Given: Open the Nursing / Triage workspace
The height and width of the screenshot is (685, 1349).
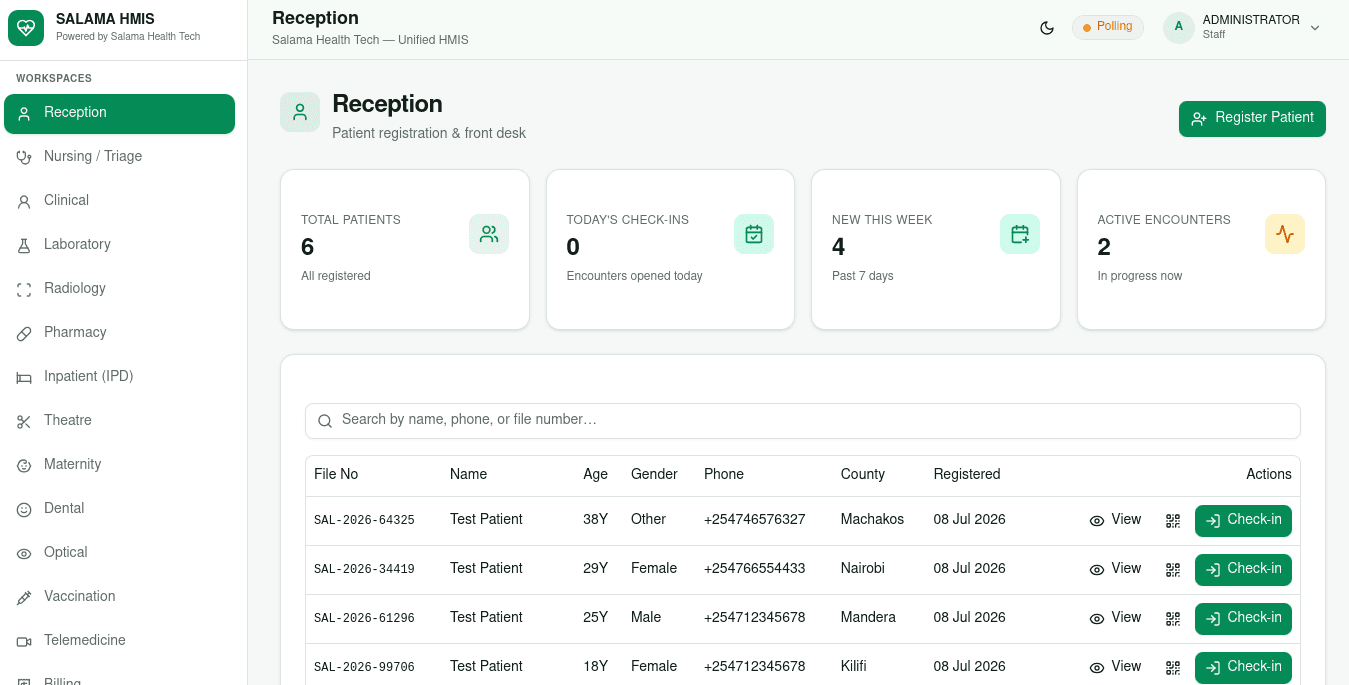Looking at the screenshot, I should click(119, 157).
